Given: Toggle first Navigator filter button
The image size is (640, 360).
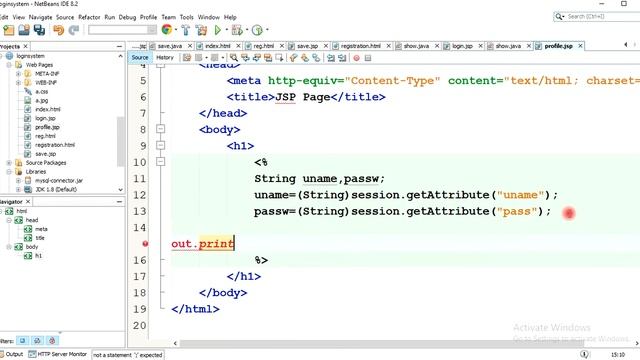Looking at the screenshot, I should [22, 340].
